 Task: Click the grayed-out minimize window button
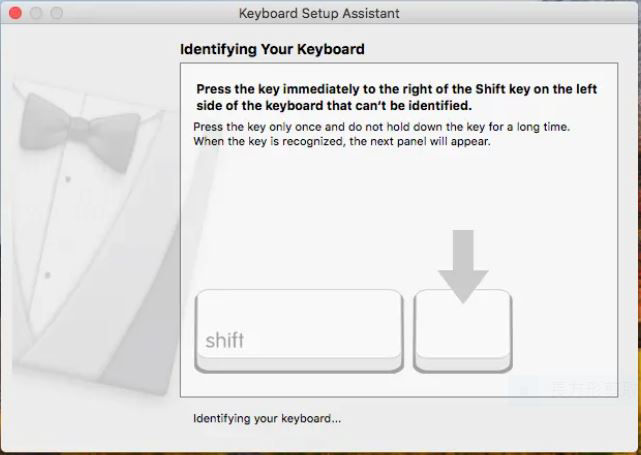point(36,13)
